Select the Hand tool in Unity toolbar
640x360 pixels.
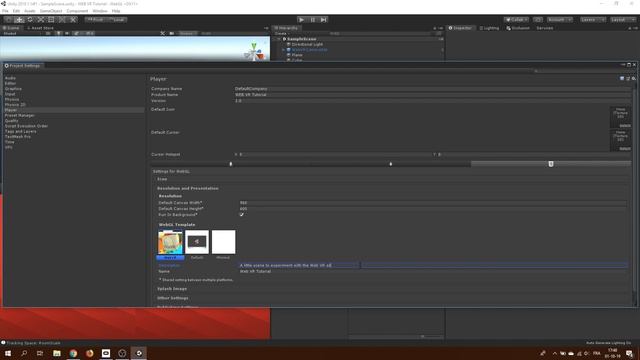pyautogui.click(x=9, y=20)
